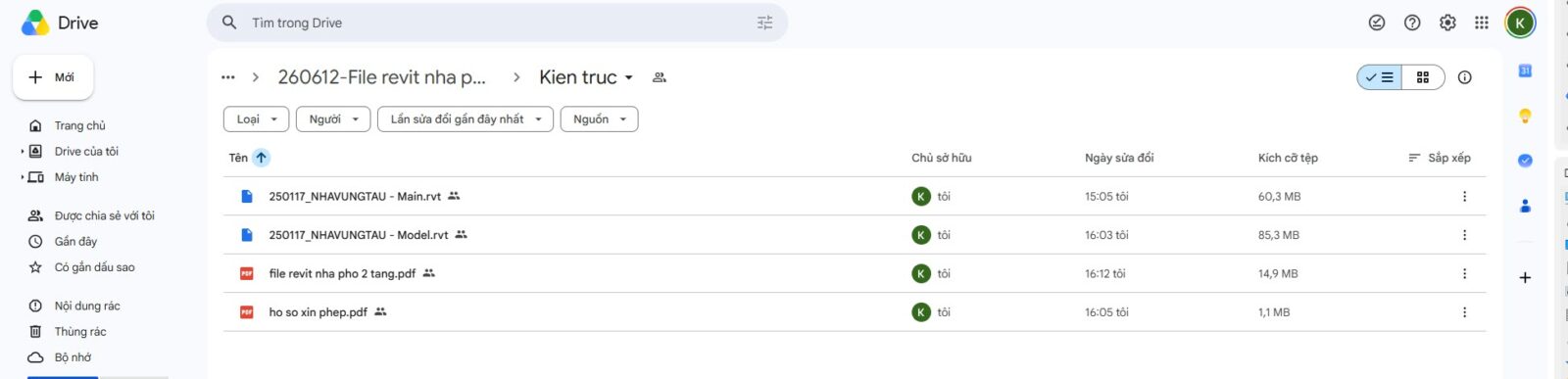The height and width of the screenshot is (379, 1568).
Task: Sort by Tên column header
Action: [x=238, y=158]
